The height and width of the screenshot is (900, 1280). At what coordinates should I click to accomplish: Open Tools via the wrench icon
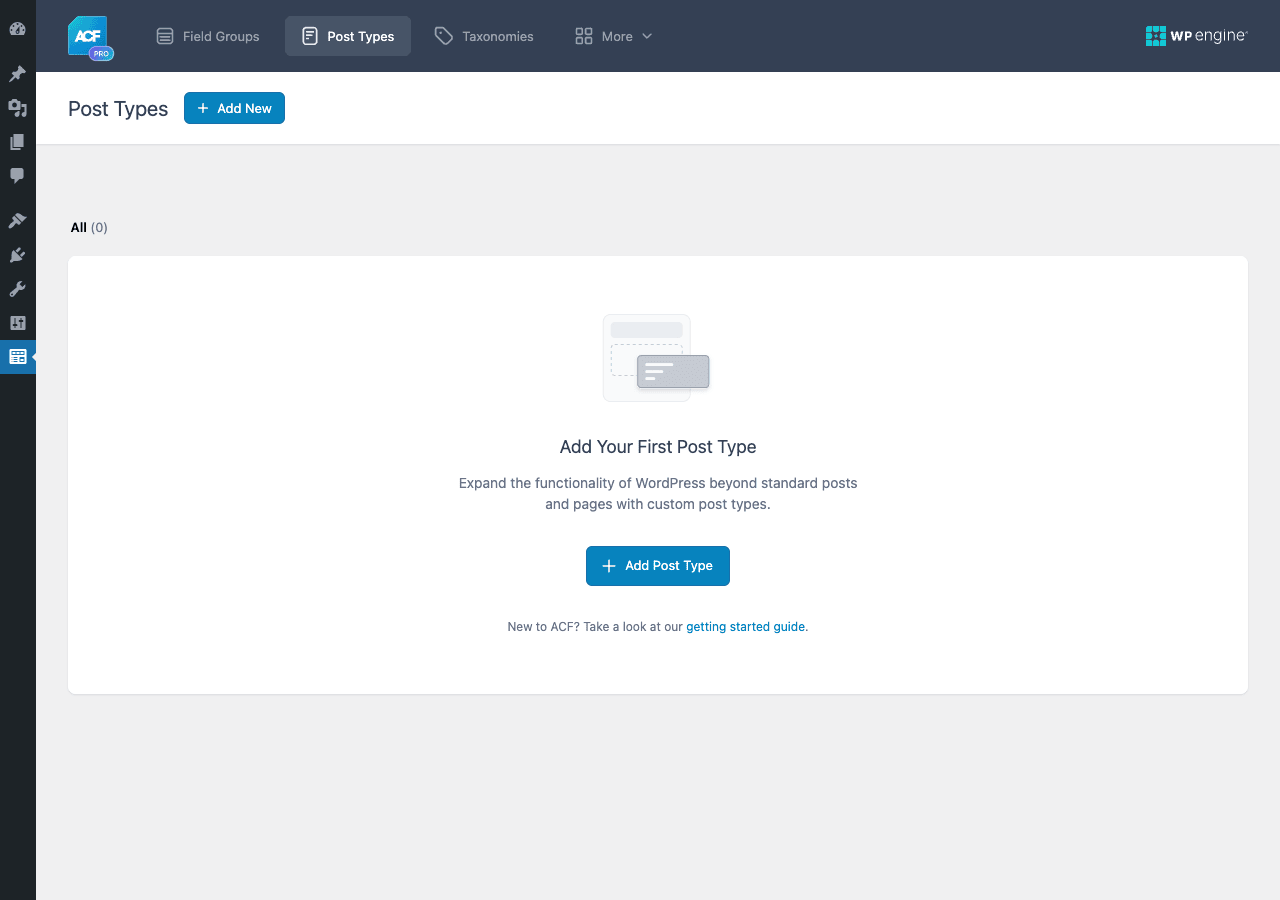(x=17, y=289)
